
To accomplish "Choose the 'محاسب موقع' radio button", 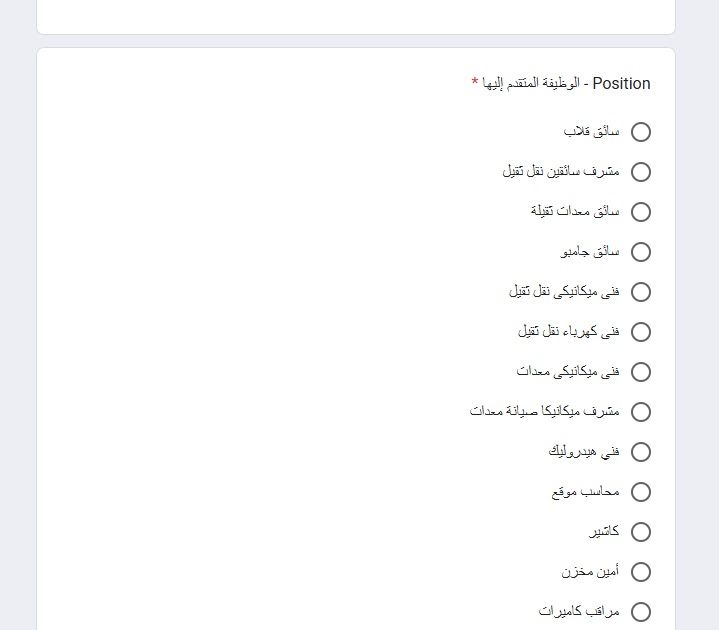I will (641, 492).
